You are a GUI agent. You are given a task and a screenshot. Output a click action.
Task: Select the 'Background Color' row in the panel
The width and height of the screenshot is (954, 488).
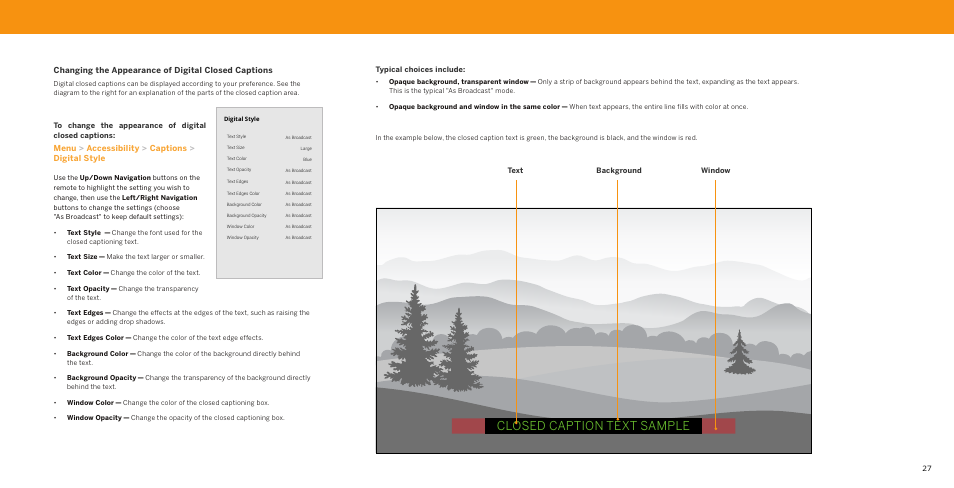click(x=269, y=204)
